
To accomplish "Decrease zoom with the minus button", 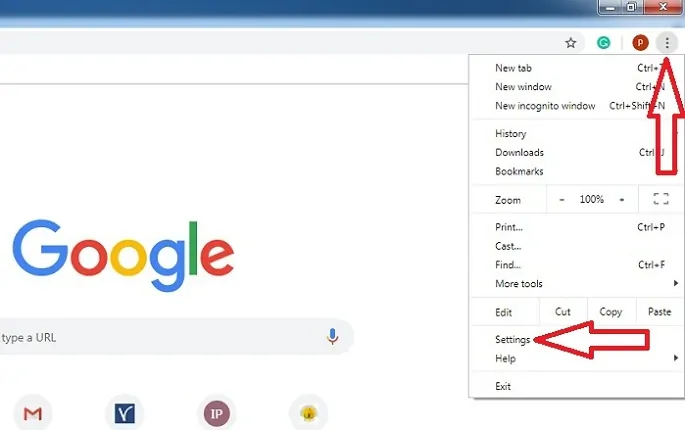I will point(562,200).
